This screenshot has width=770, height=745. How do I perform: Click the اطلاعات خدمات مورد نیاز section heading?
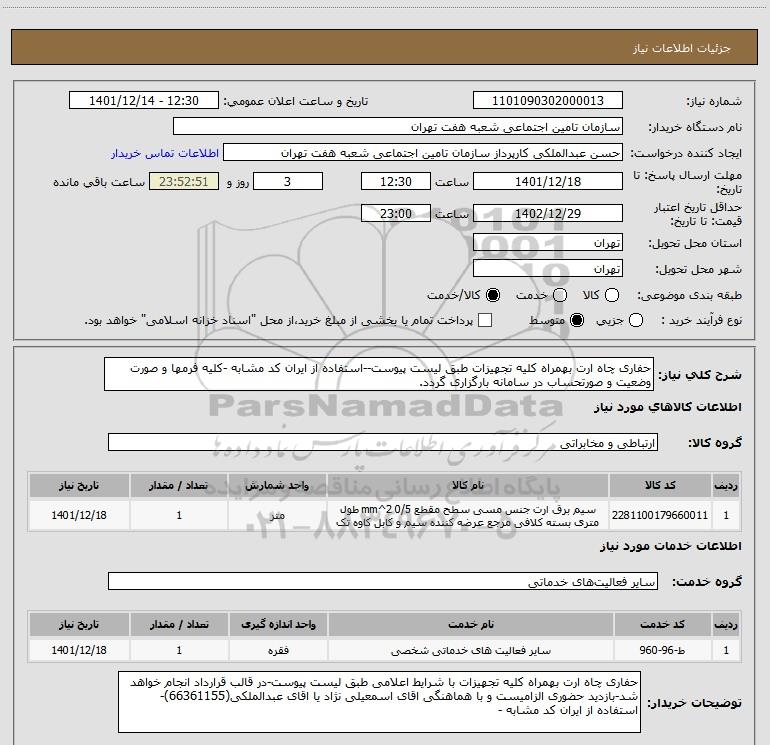[671, 546]
